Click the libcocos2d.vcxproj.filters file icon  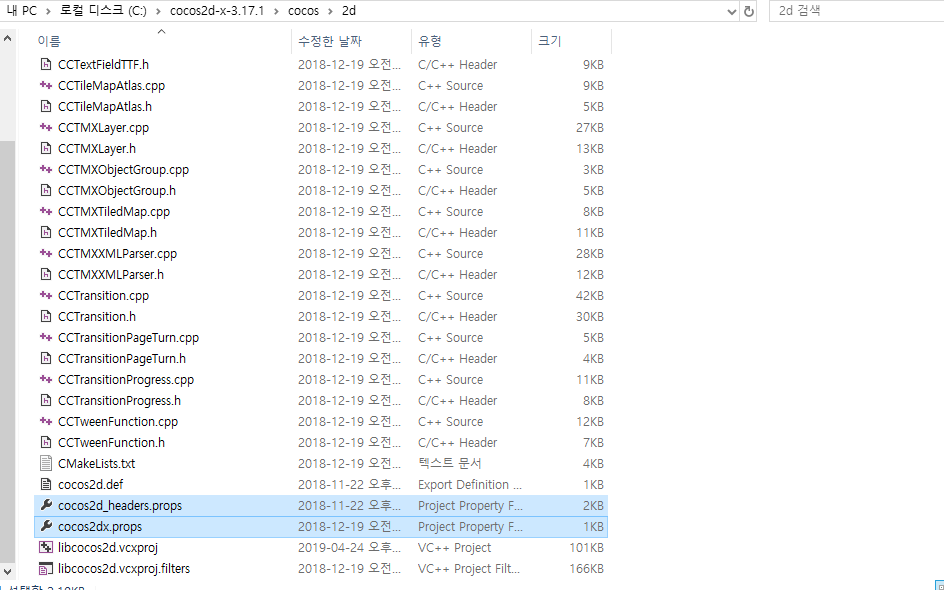[x=46, y=568]
